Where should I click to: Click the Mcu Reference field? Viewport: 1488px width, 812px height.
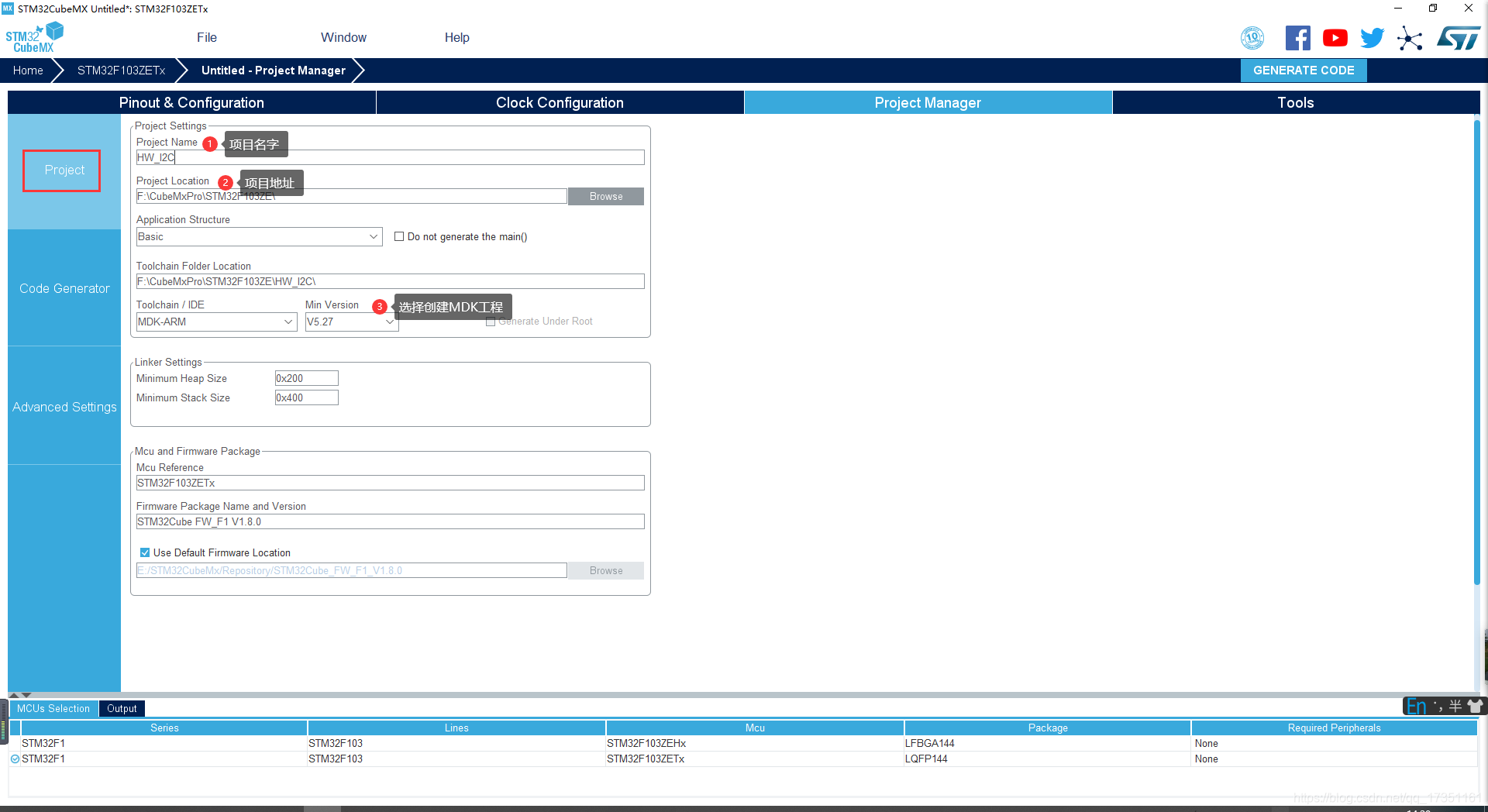390,483
